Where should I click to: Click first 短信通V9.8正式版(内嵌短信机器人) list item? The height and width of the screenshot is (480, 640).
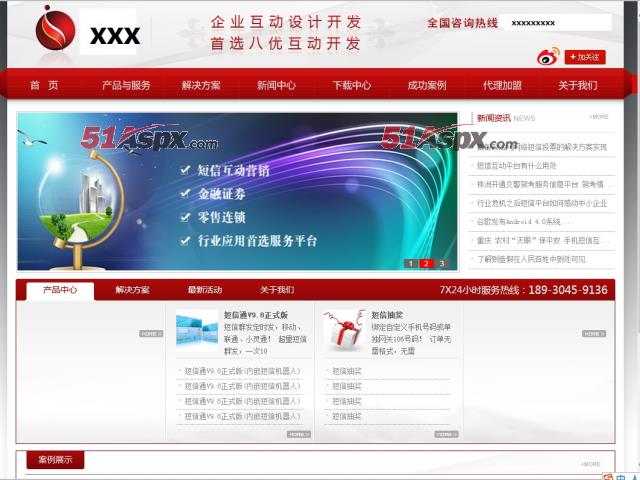(x=242, y=371)
